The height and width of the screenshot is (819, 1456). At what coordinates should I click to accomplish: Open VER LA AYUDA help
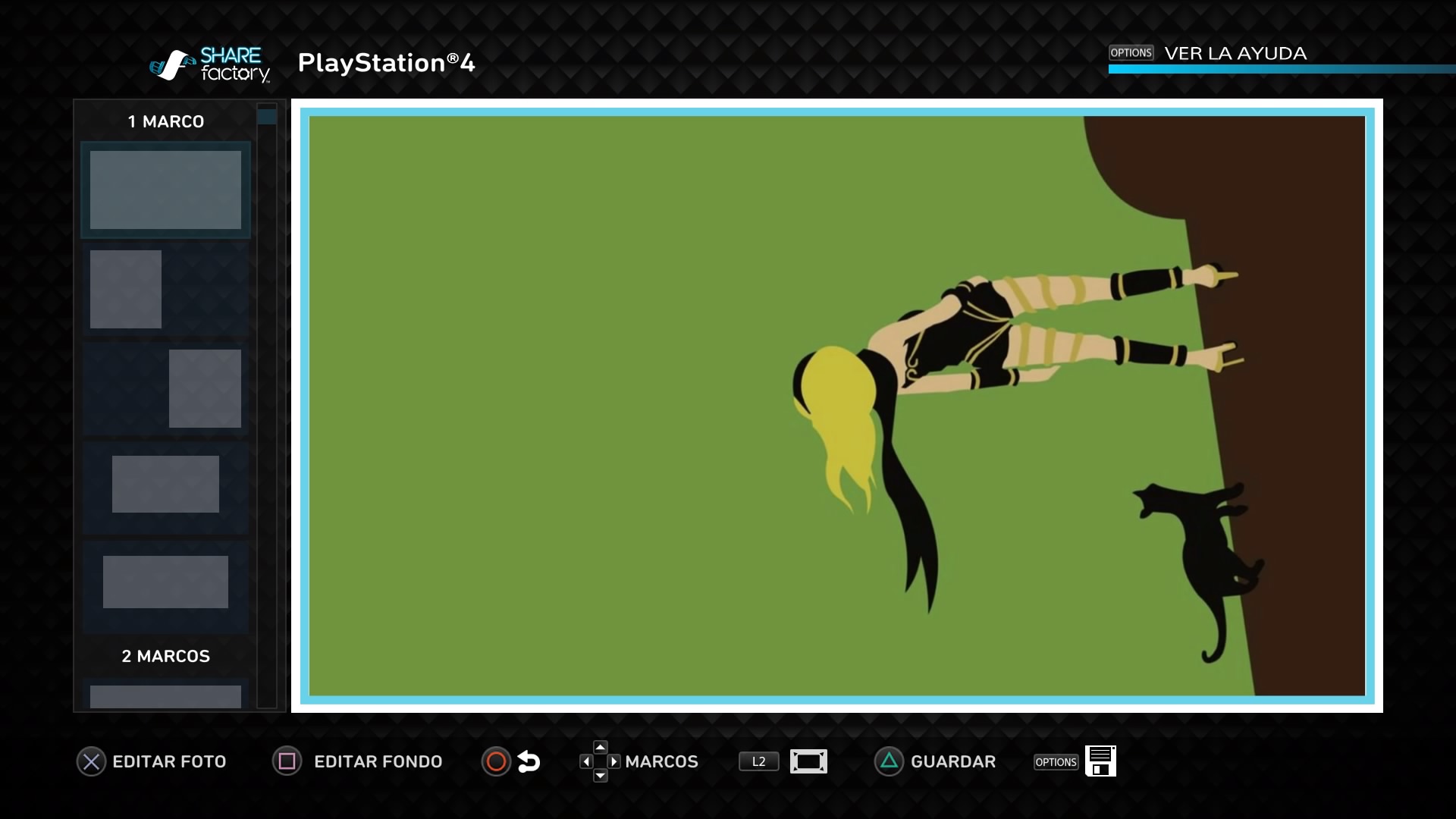point(1235,53)
